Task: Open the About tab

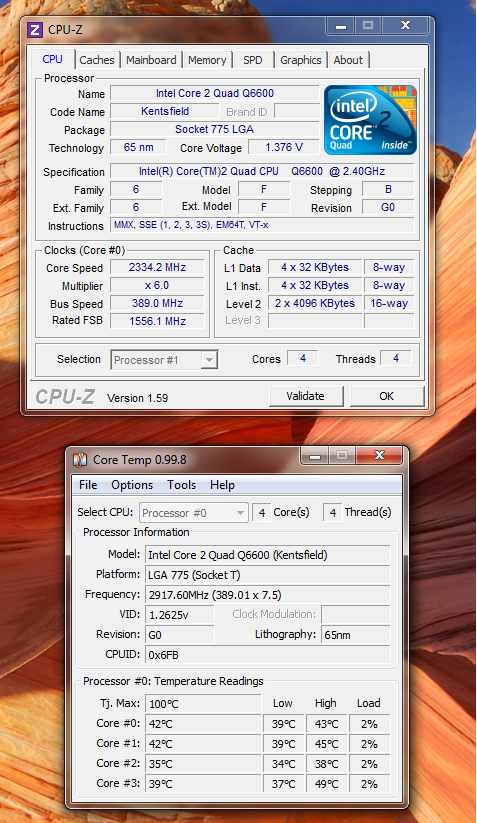Action: click(348, 60)
